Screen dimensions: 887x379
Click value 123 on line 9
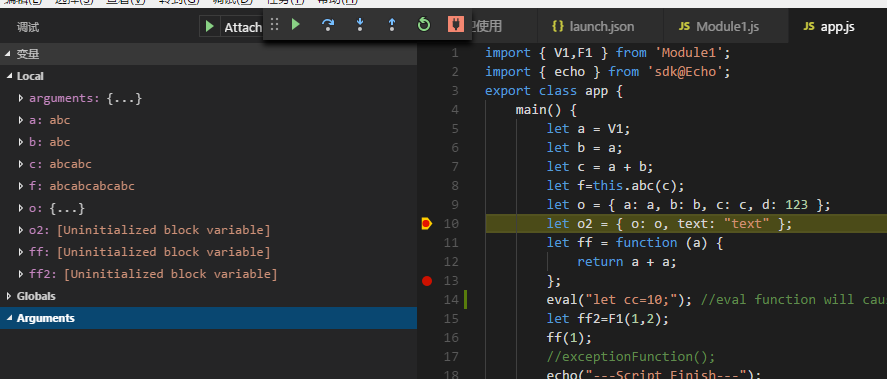[796, 205]
